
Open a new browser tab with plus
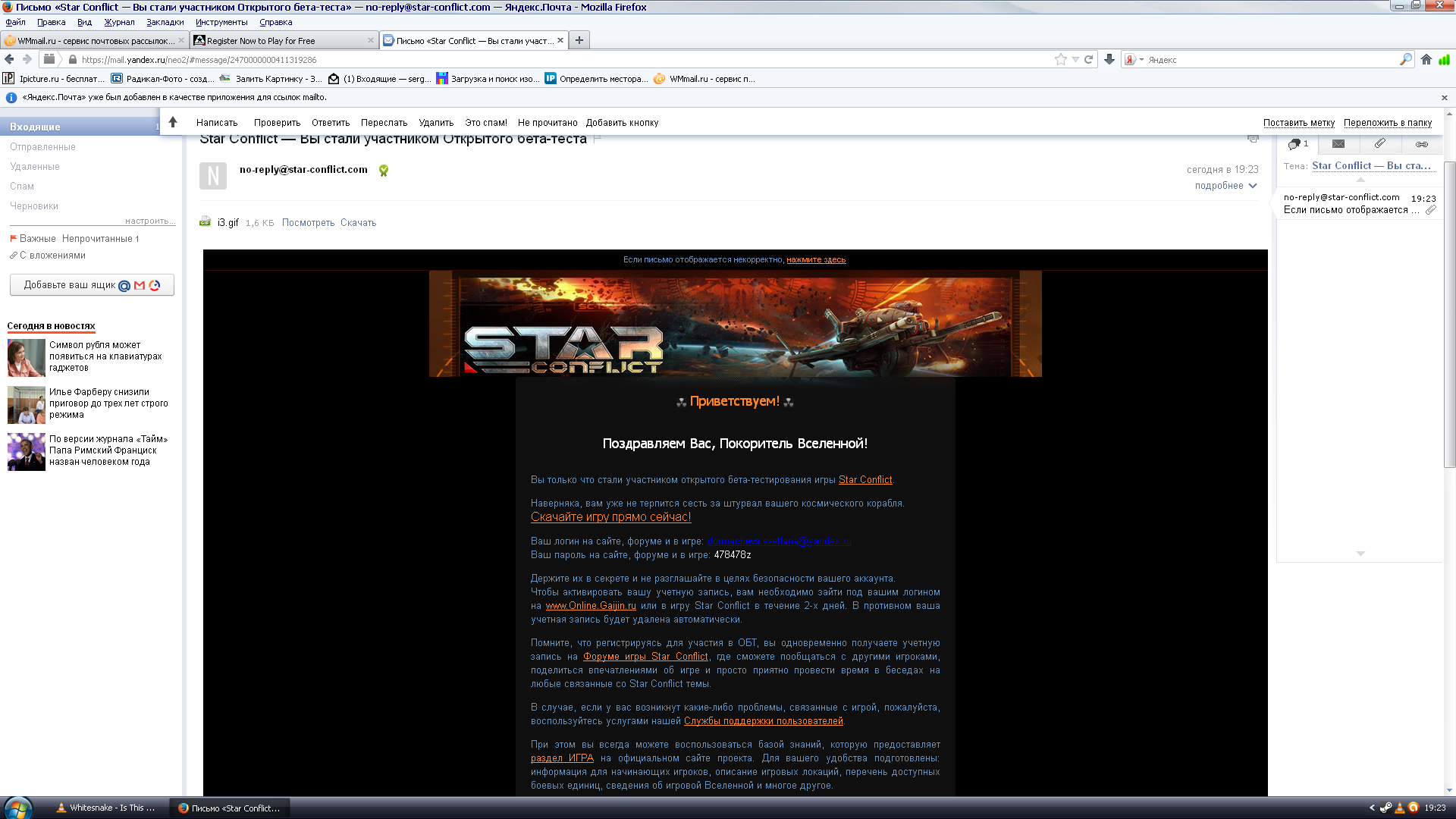[579, 40]
